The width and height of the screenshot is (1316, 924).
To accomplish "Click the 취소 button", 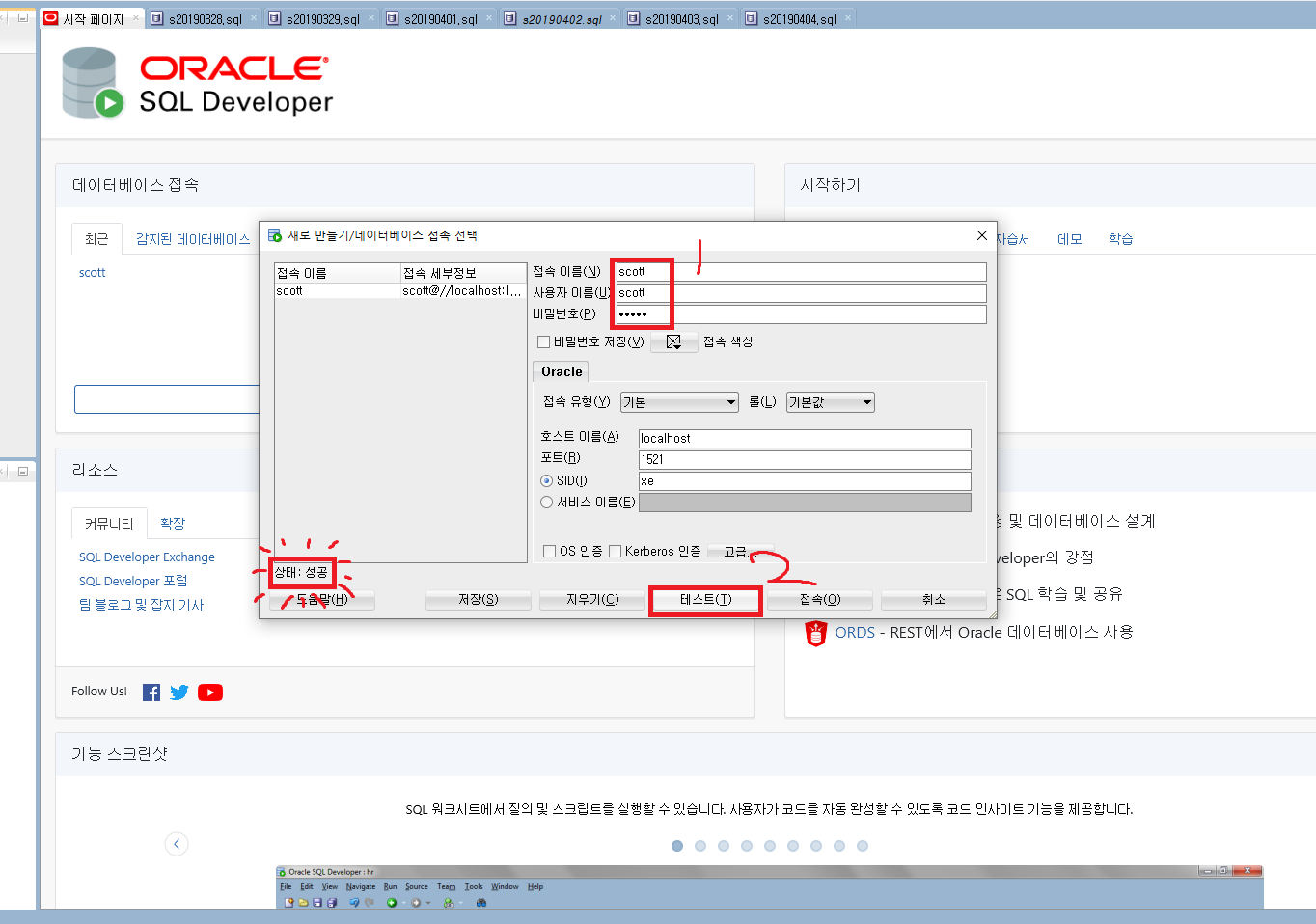I will tap(934, 600).
